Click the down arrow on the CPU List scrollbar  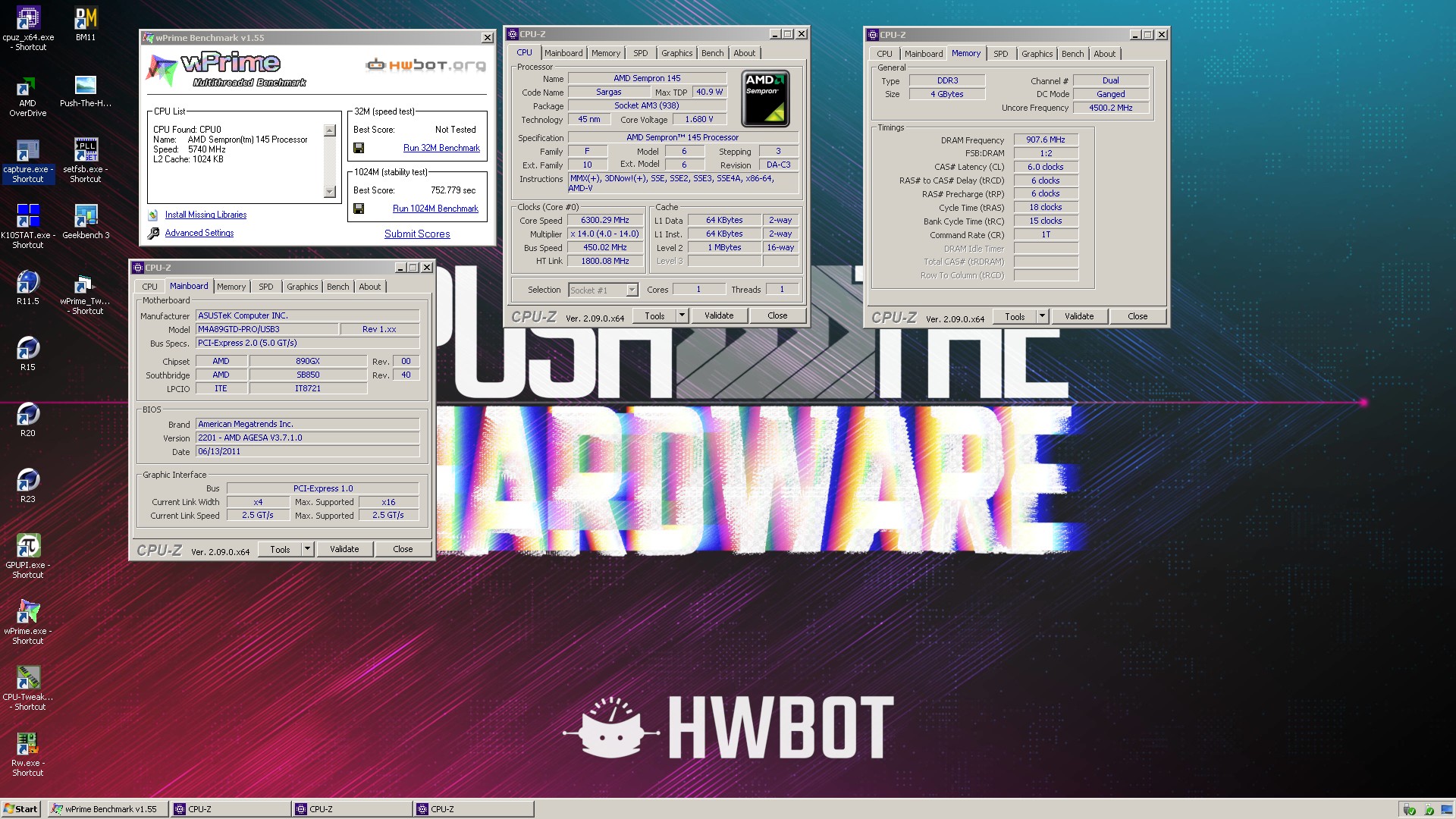(330, 192)
